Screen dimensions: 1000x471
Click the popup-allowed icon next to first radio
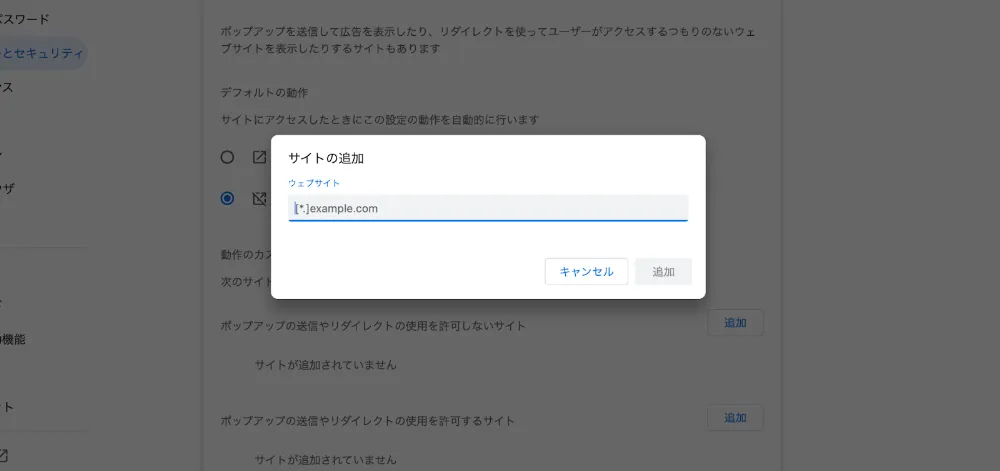[x=259, y=157]
